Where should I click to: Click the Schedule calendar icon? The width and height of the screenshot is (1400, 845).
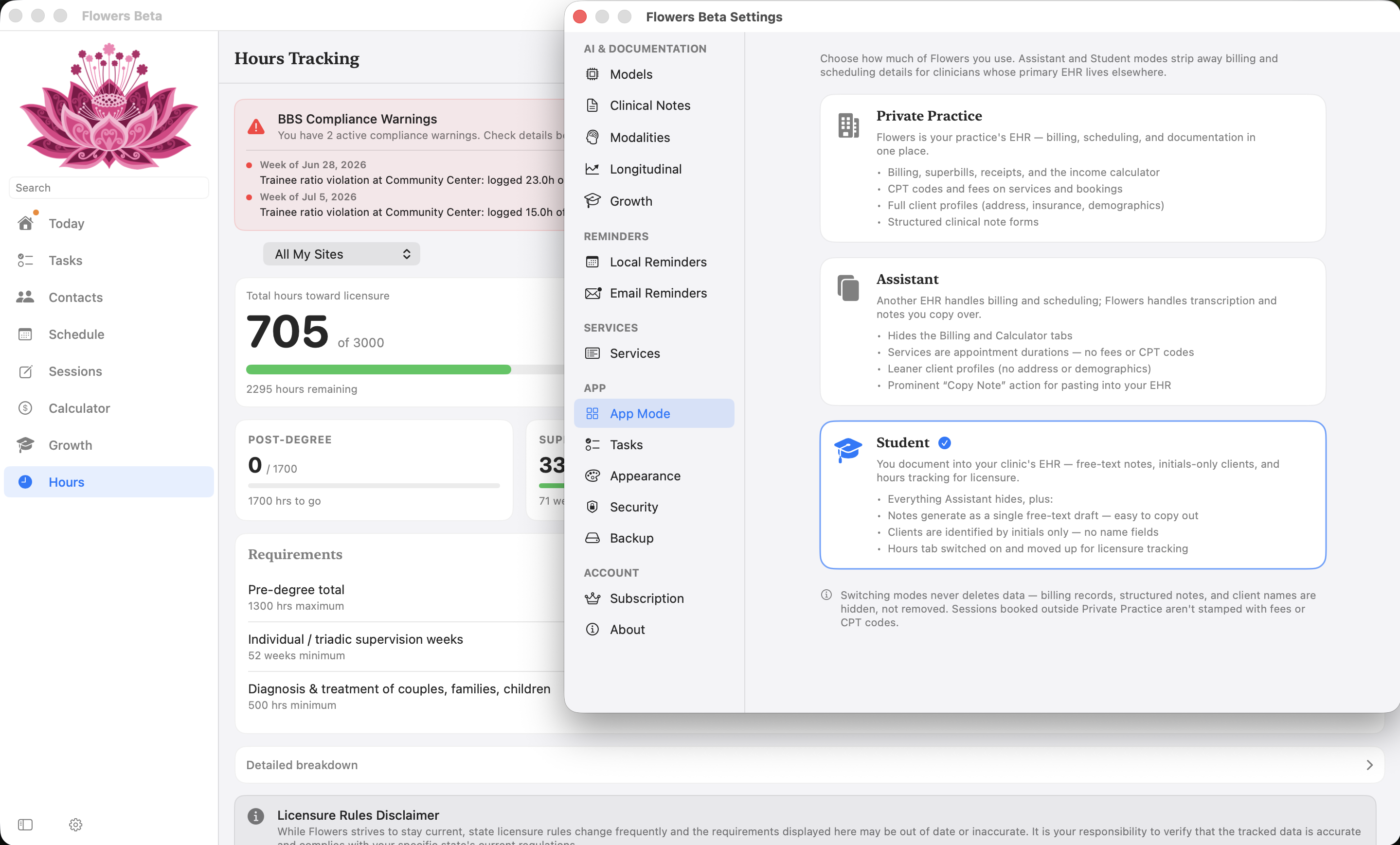(25, 334)
